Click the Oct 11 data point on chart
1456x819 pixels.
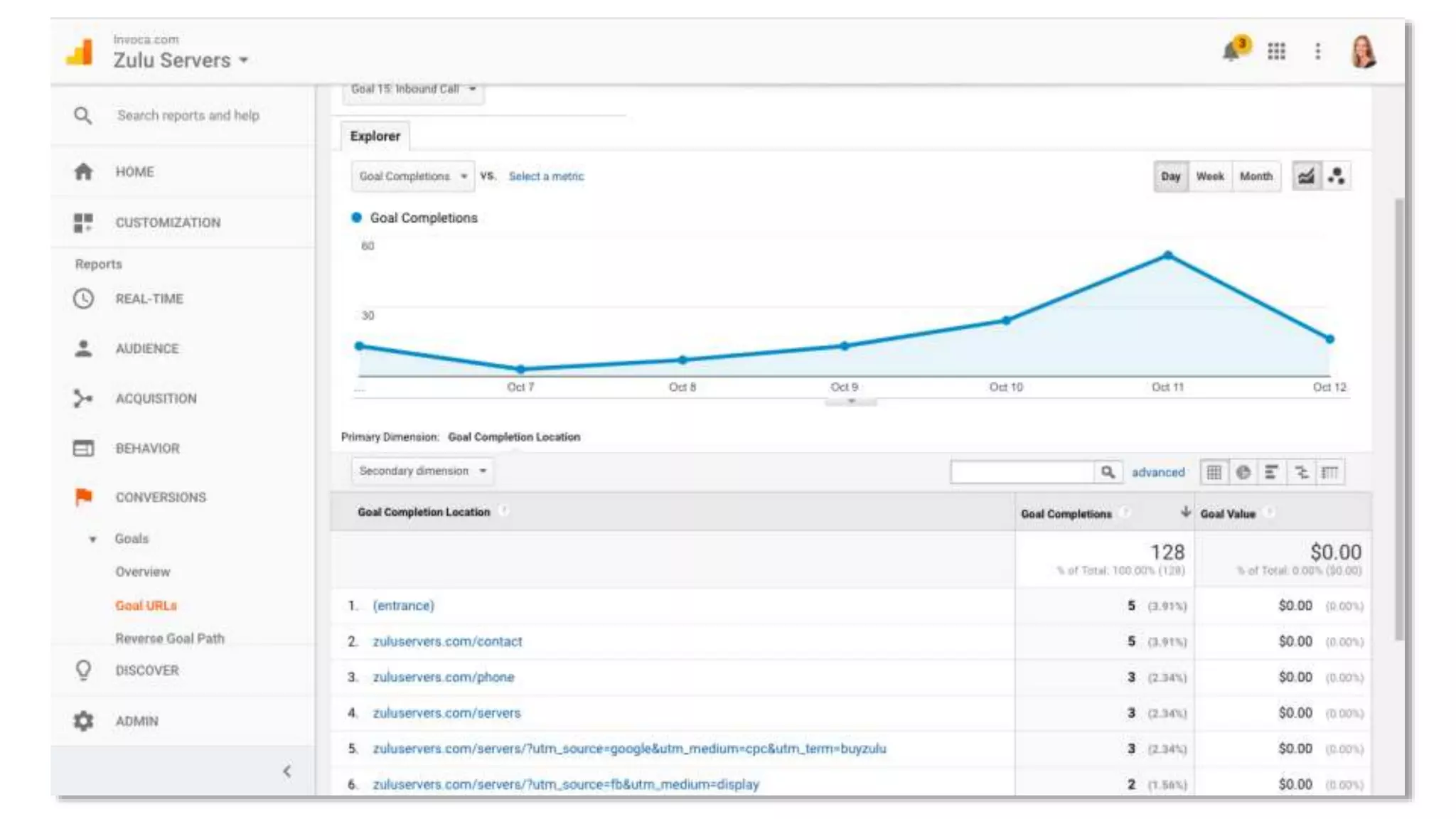(1167, 255)
